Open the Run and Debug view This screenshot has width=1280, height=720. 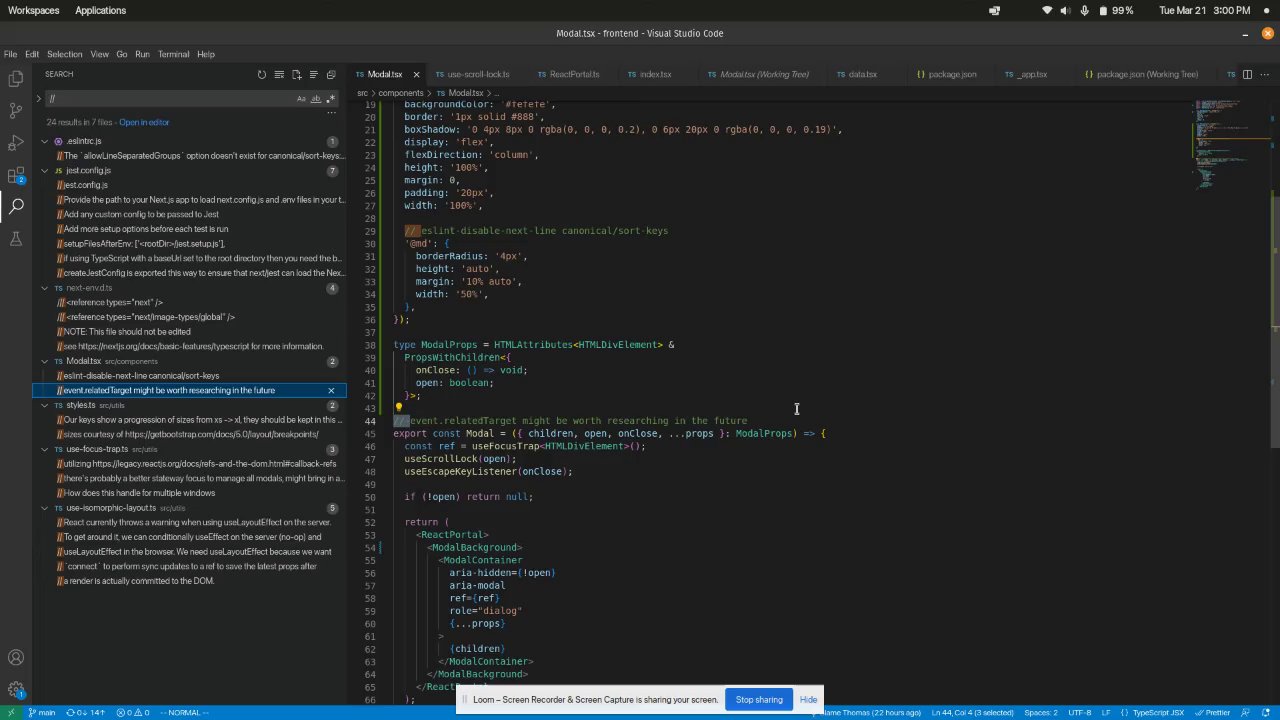tap(16, 143)
